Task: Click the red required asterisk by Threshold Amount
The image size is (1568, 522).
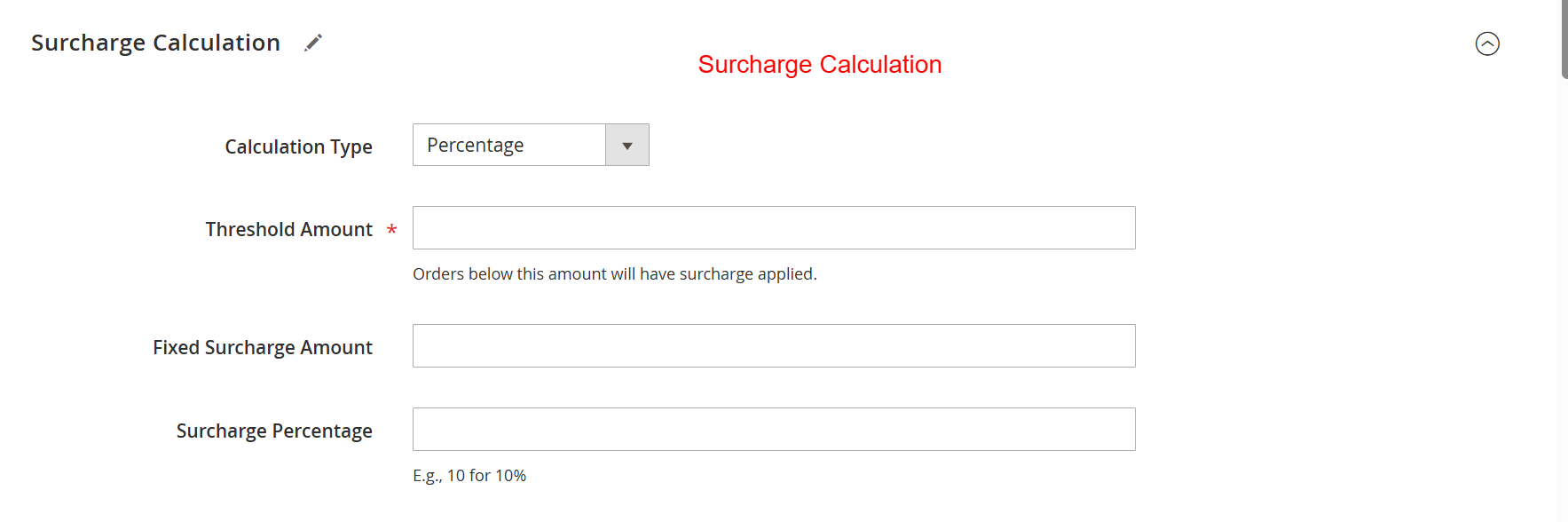Action: coord(391,230)
